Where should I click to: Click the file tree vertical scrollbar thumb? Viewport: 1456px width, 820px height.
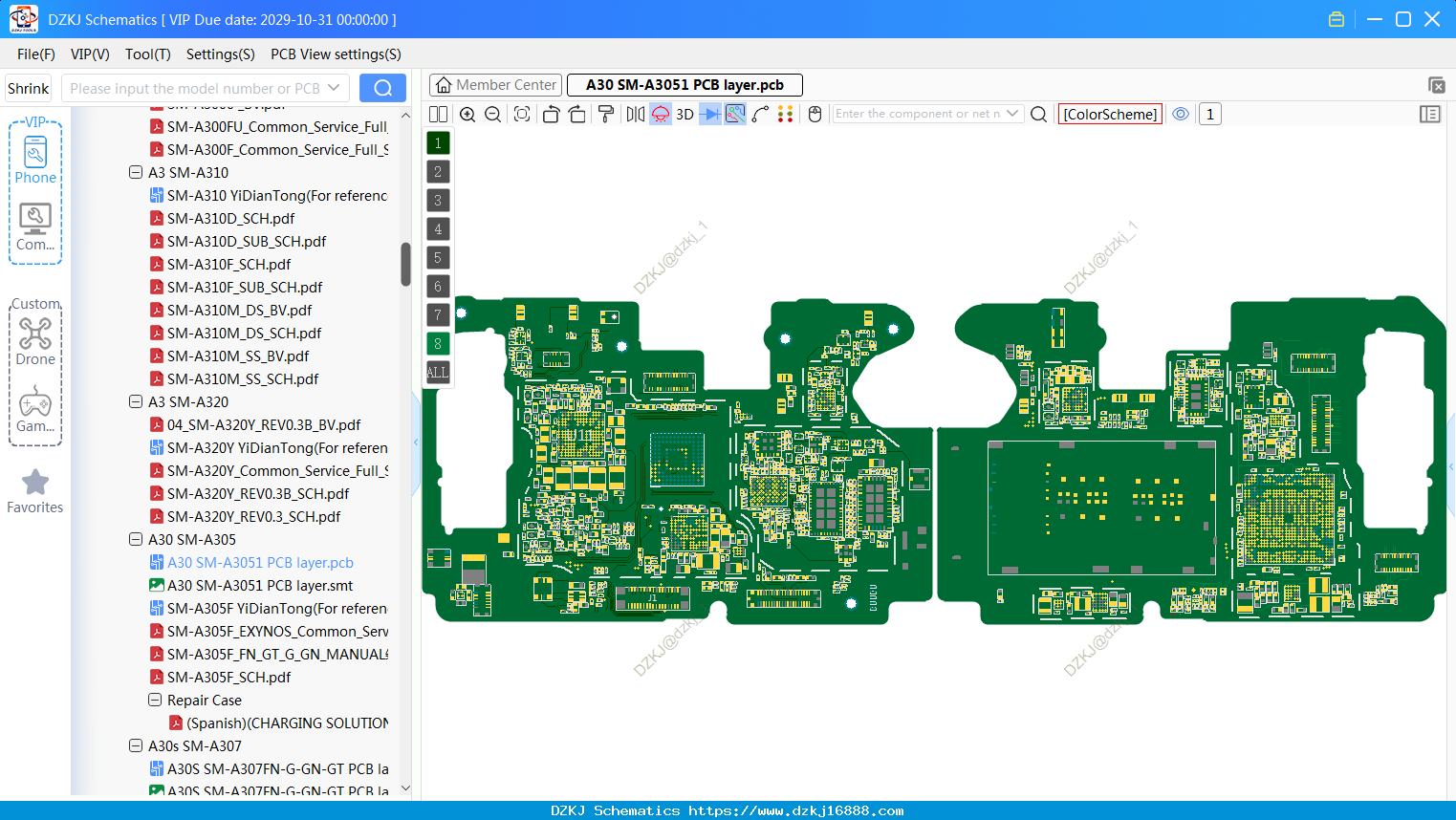tap(405, 264)
